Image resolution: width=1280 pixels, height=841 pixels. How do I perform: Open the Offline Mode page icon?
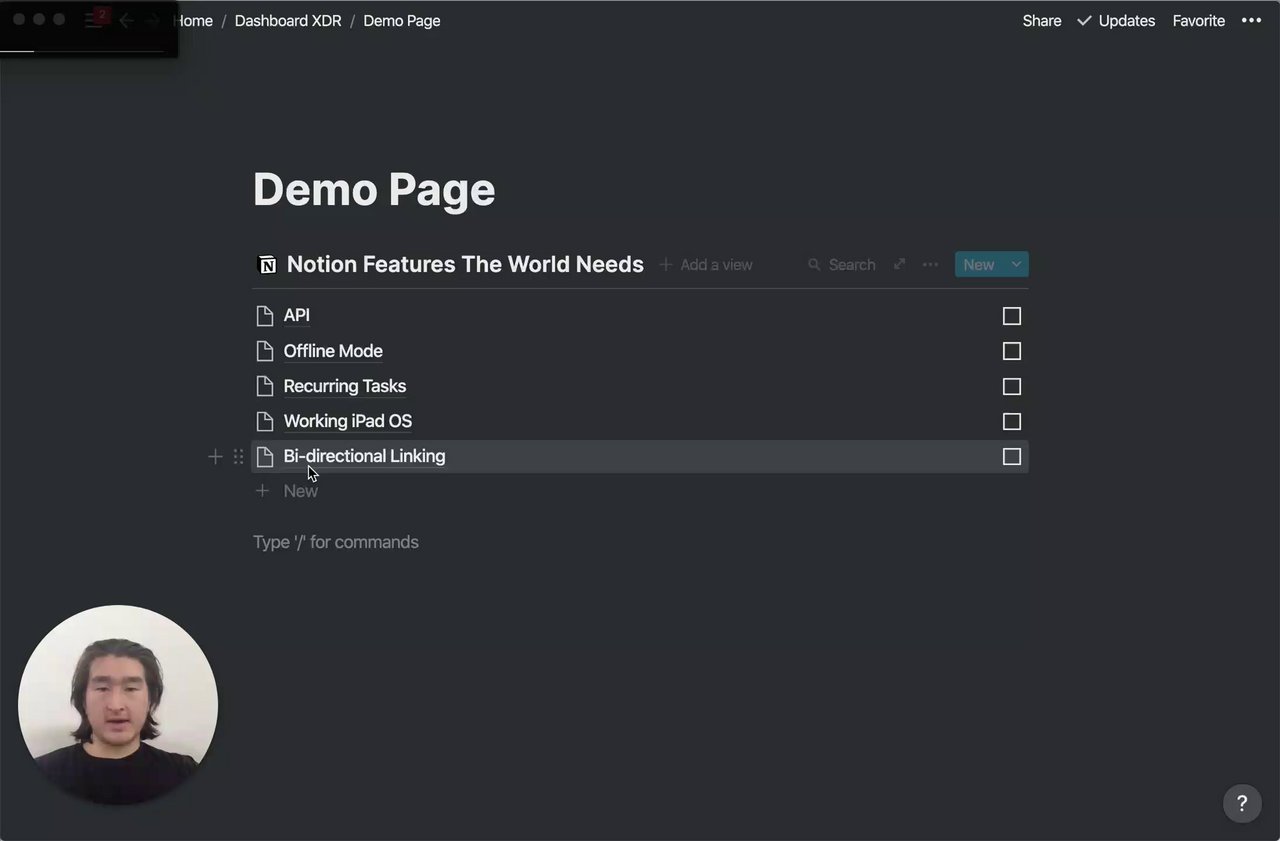click(x=265, y=351)
